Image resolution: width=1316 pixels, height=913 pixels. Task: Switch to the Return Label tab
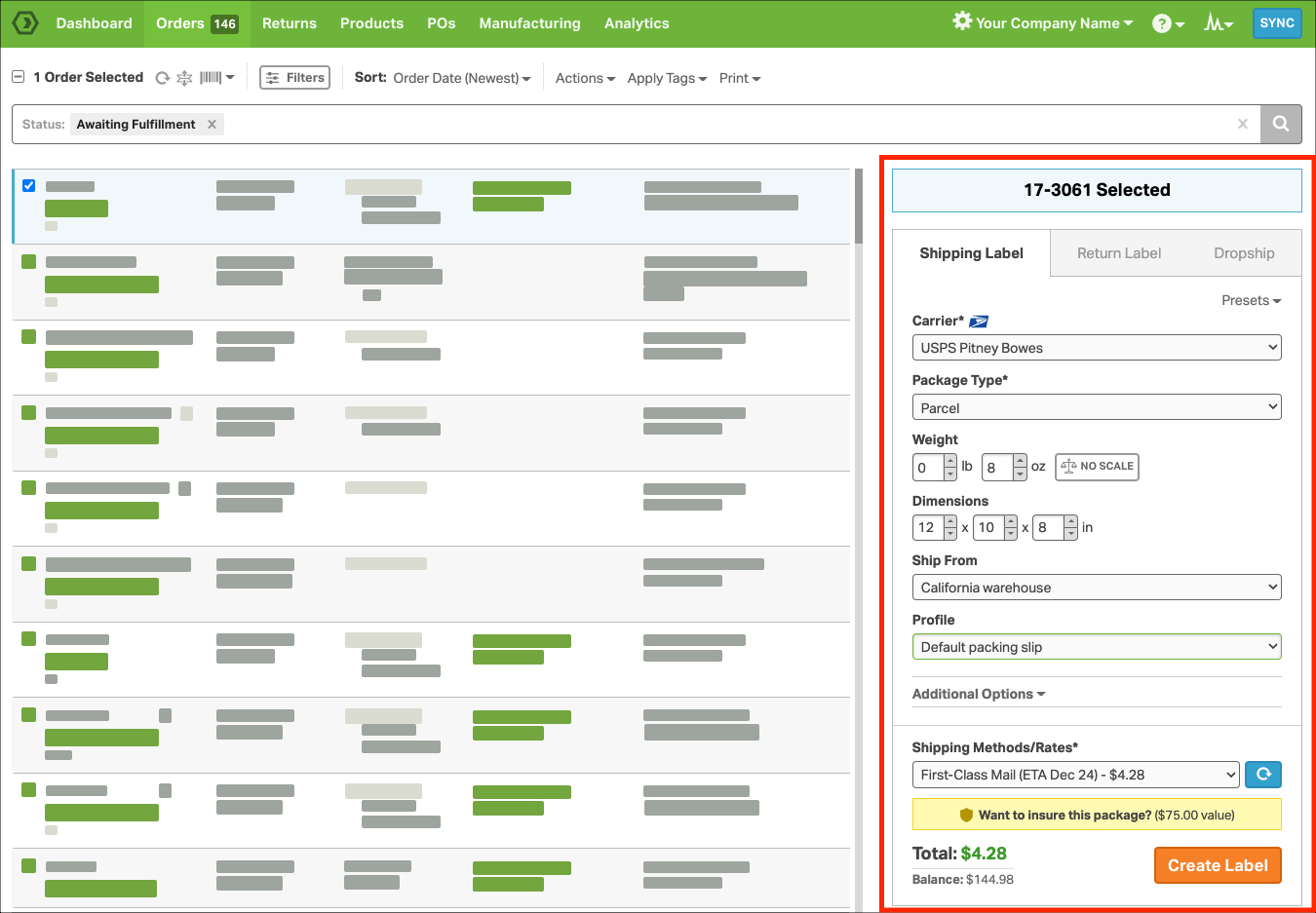[x=1118, y=252]
